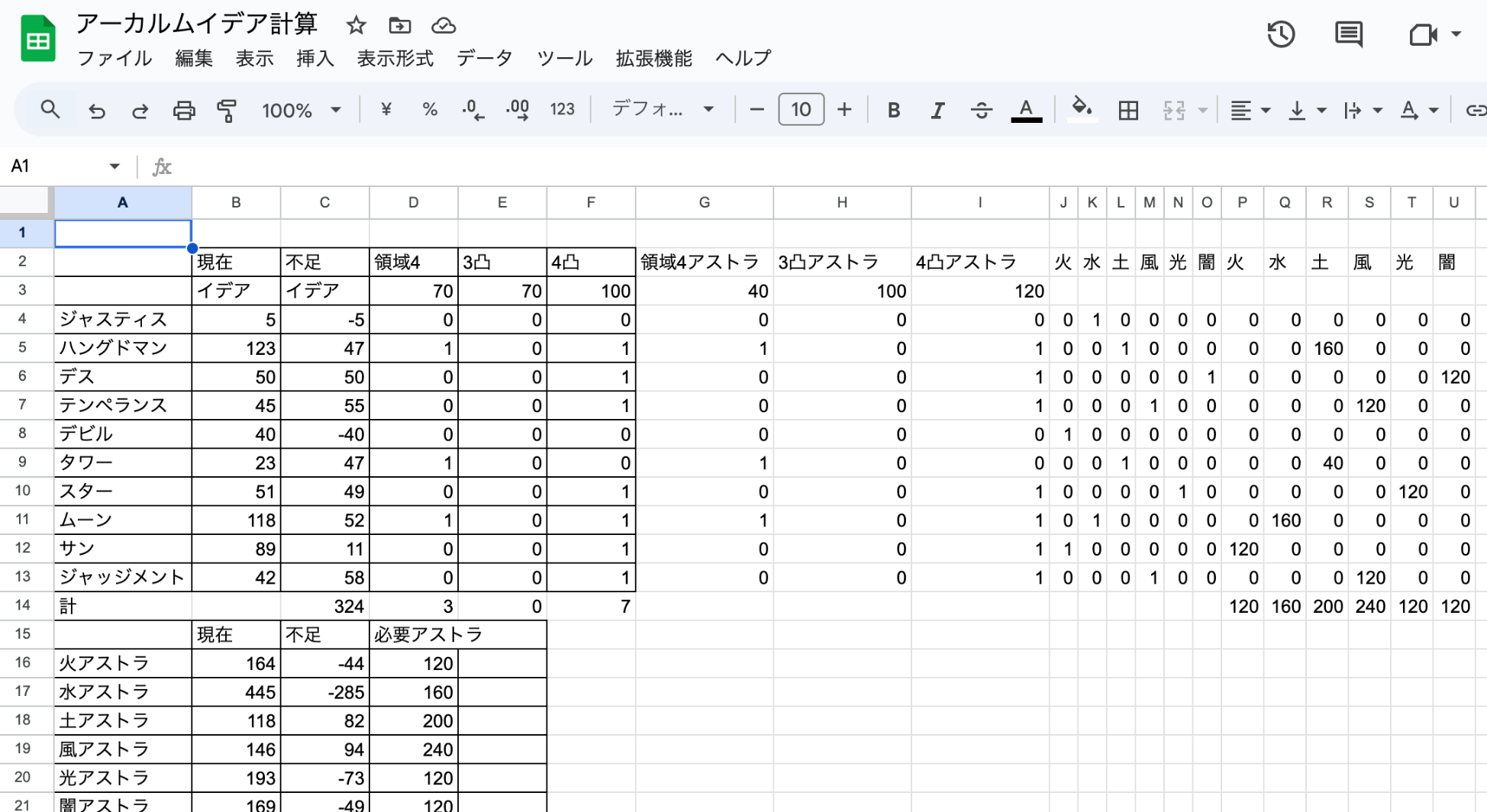
Task: Toggle strikethrough formatting
Action: pos(981,111)
